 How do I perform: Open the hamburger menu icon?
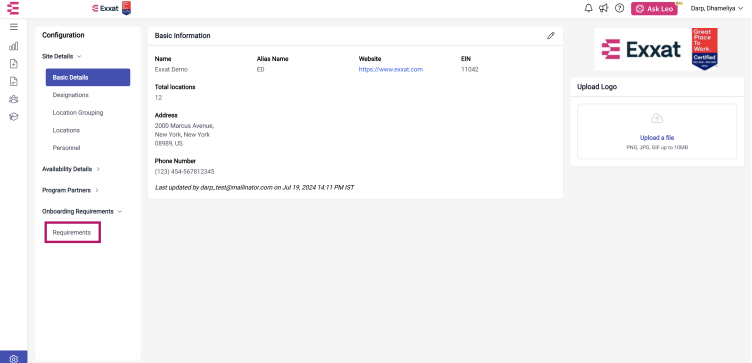click(13, 27)
